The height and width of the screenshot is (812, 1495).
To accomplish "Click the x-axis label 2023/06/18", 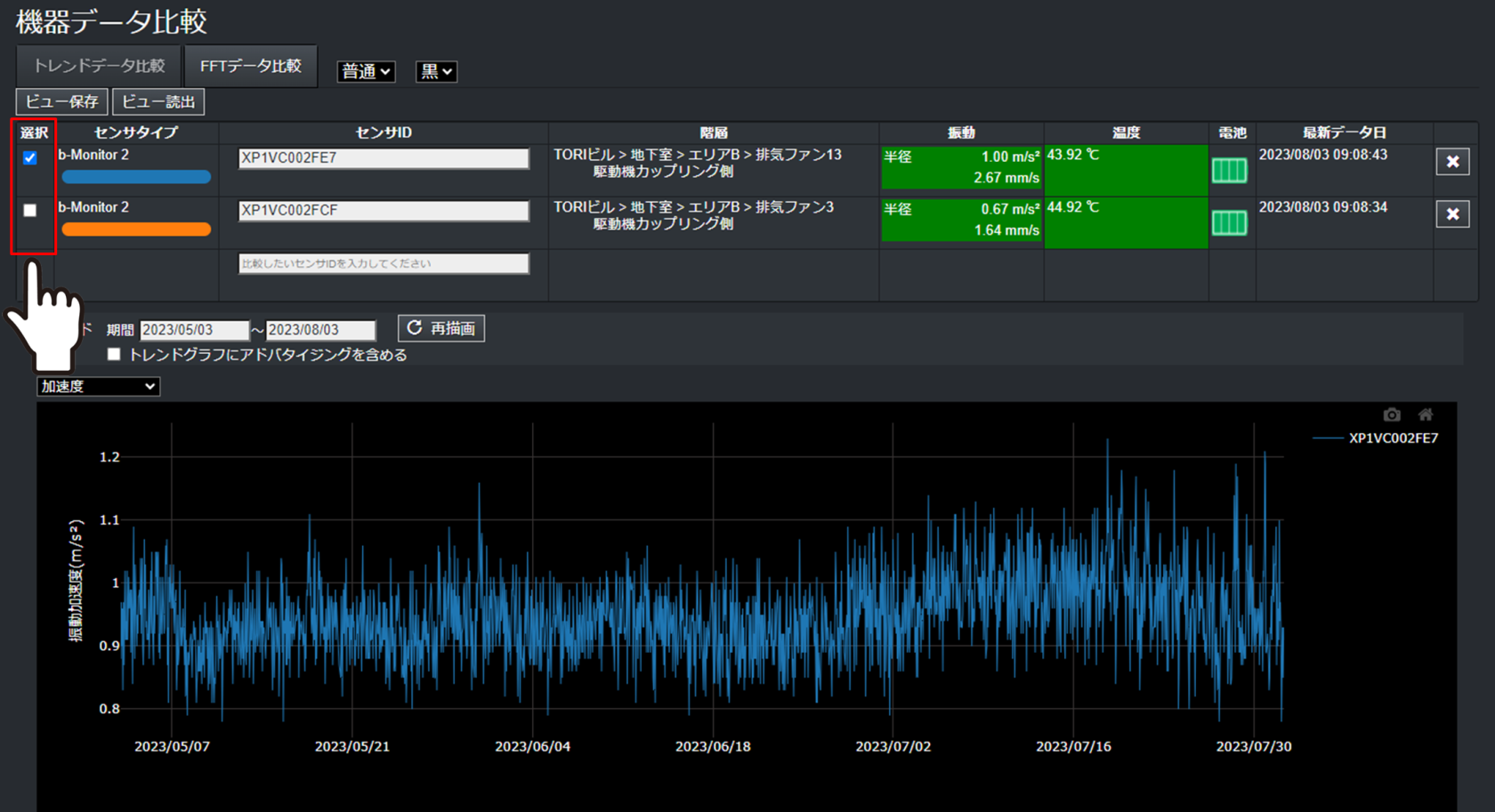I will point(713,746).
